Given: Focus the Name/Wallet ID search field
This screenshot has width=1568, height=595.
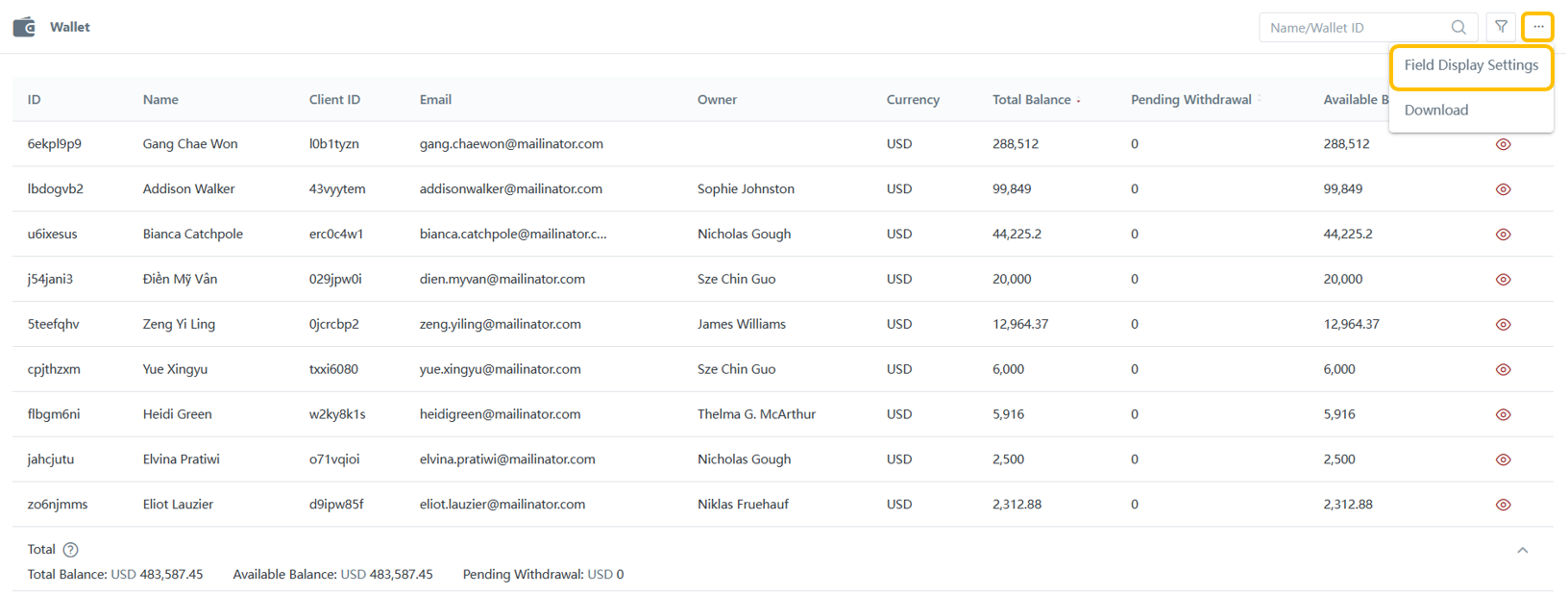Looking at the screenshot, I should [x=1355, y=28].
